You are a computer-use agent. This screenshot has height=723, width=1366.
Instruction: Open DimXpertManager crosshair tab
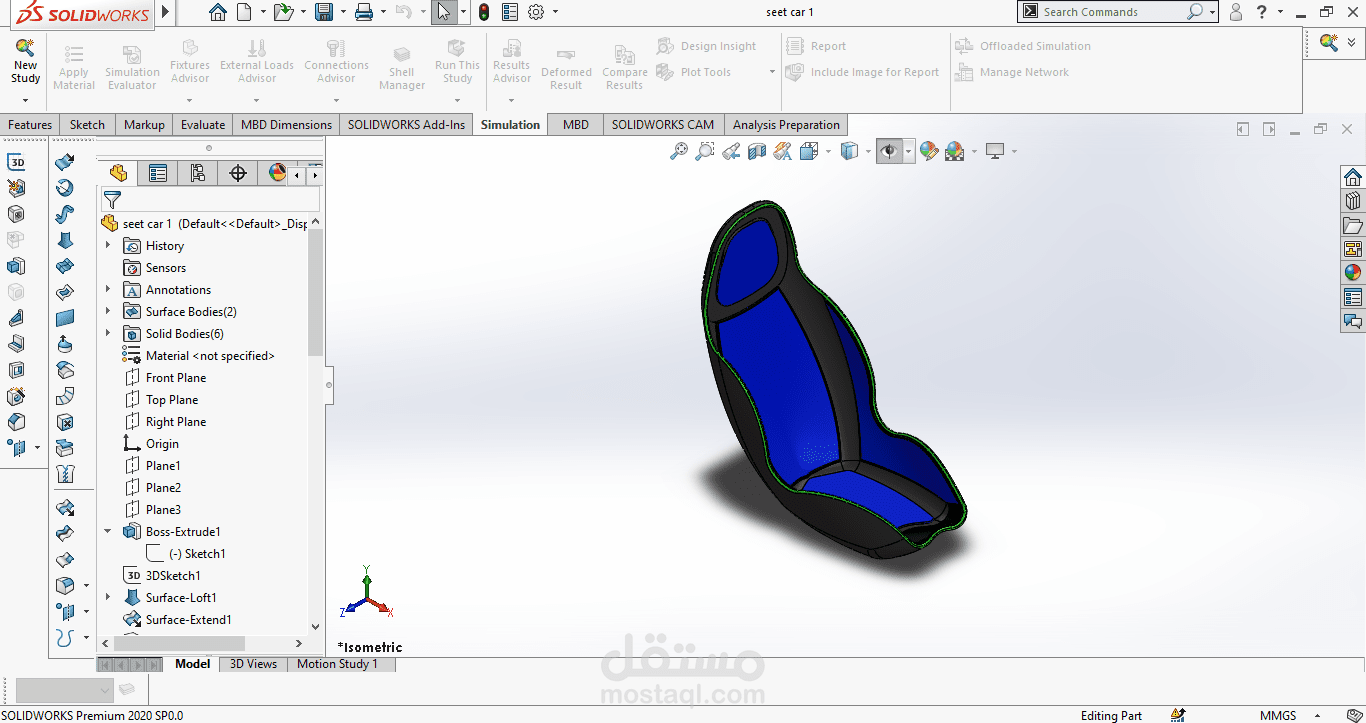pyautogui.click(x=238, y=173)
